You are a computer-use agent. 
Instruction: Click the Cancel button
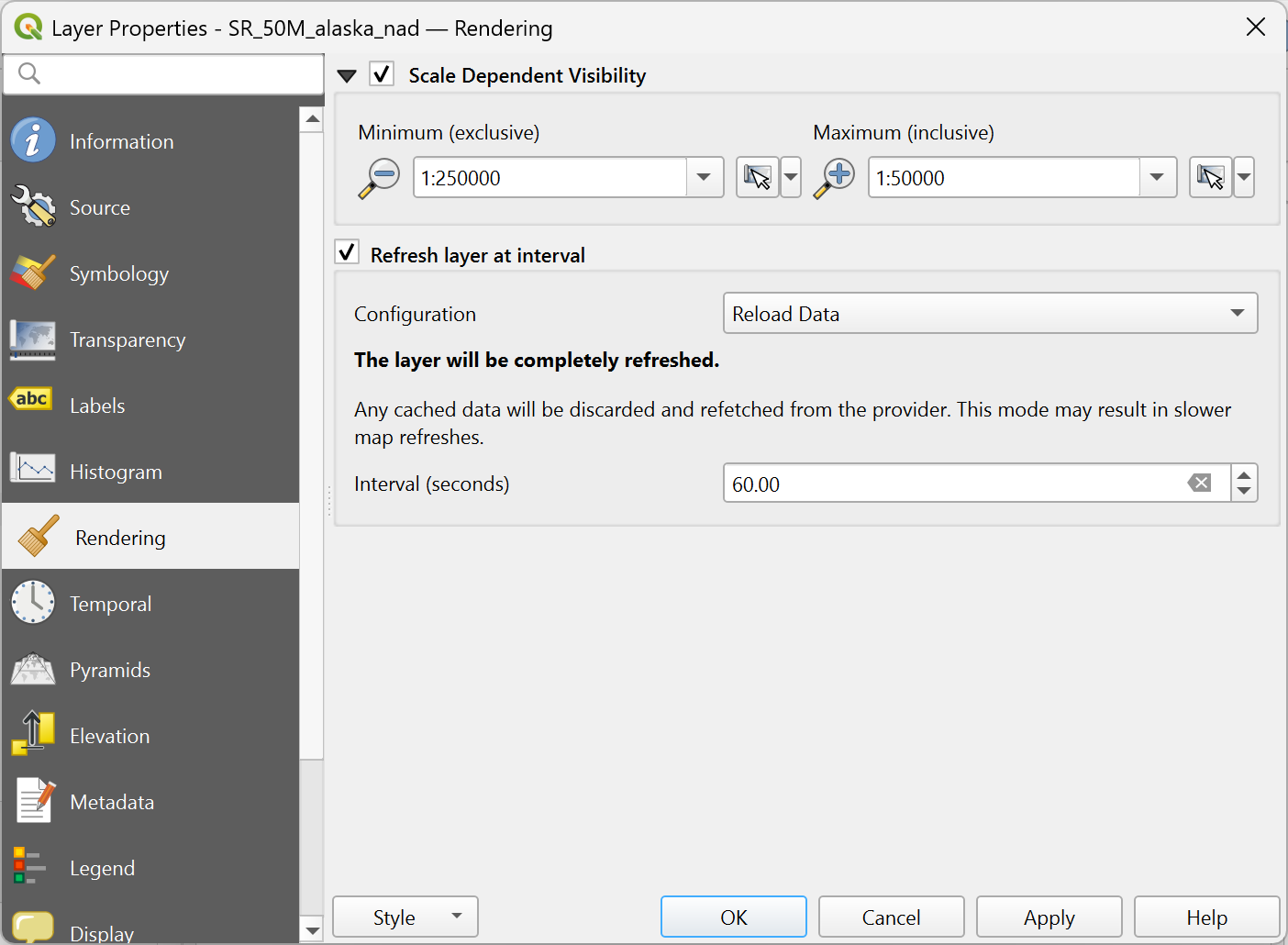891,917
